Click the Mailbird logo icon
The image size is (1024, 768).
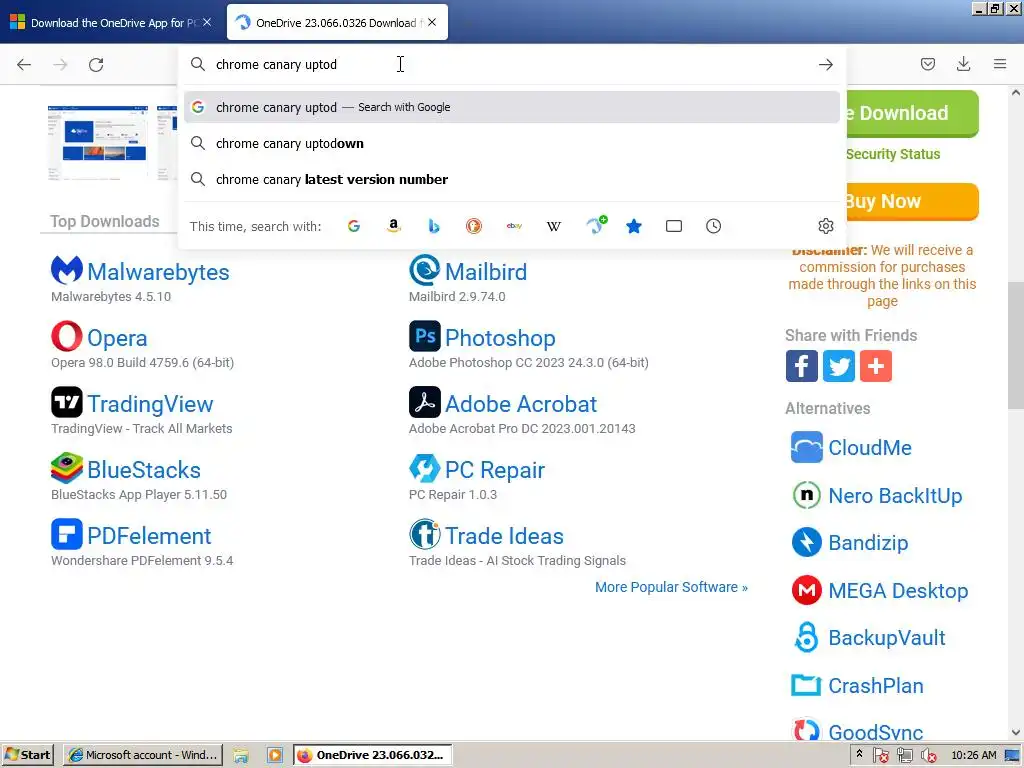(x=424, y=270)
